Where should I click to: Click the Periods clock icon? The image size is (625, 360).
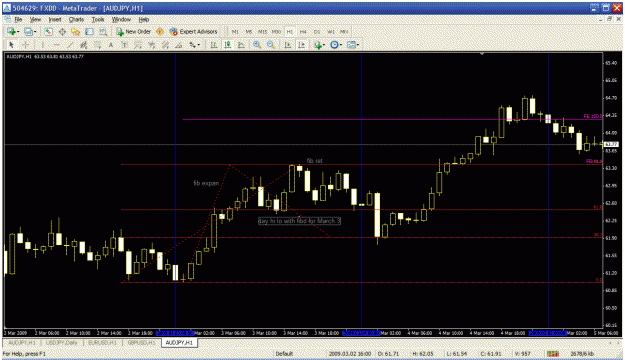334,45
